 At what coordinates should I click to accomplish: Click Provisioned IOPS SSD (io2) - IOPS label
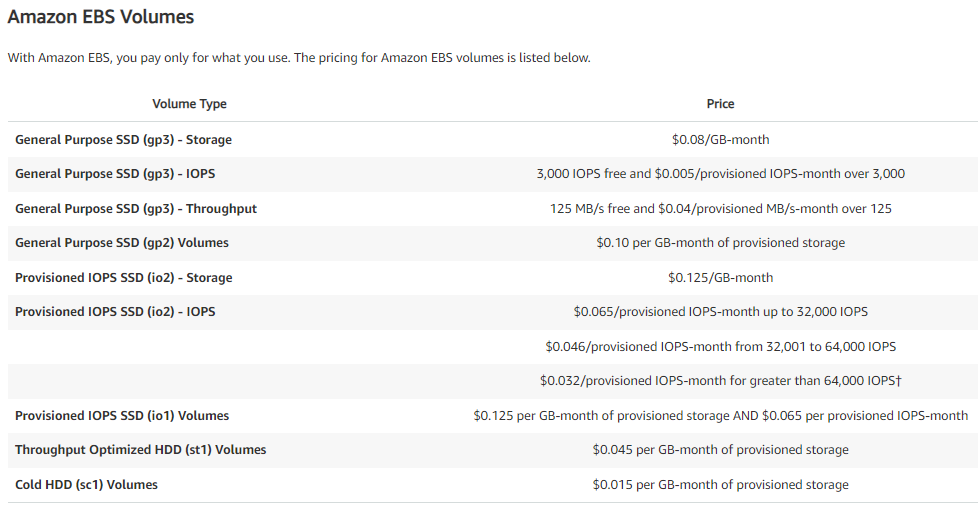point(115,312)
